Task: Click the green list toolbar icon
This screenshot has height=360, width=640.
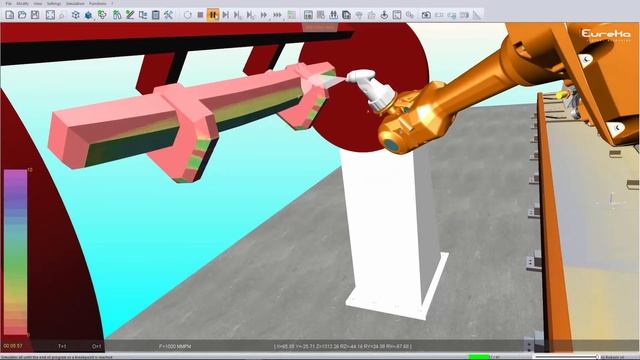Action: click(292, 15)
